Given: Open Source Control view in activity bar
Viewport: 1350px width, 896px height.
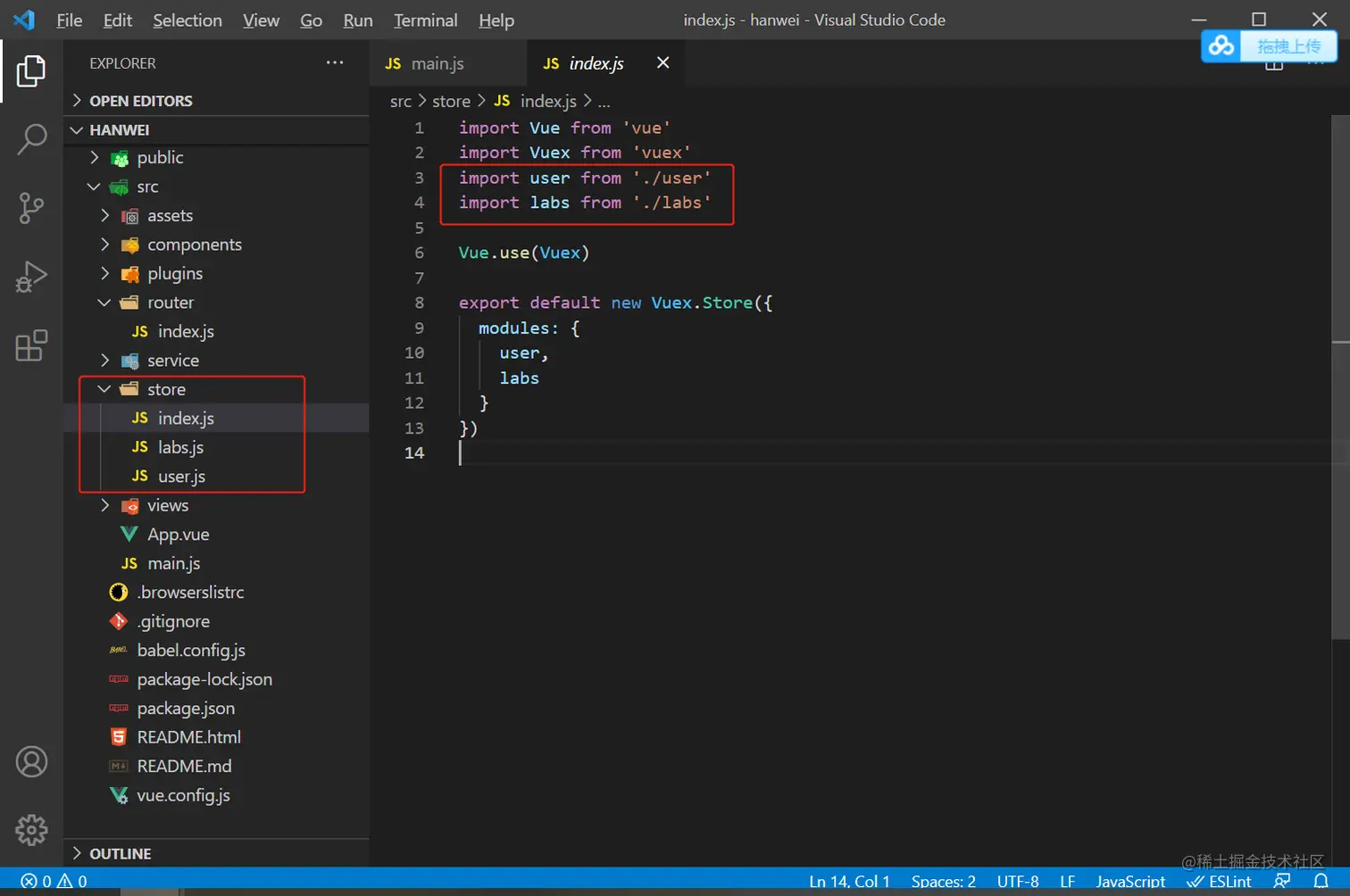Looking at the screenshot, I should (x=31, y=208).
